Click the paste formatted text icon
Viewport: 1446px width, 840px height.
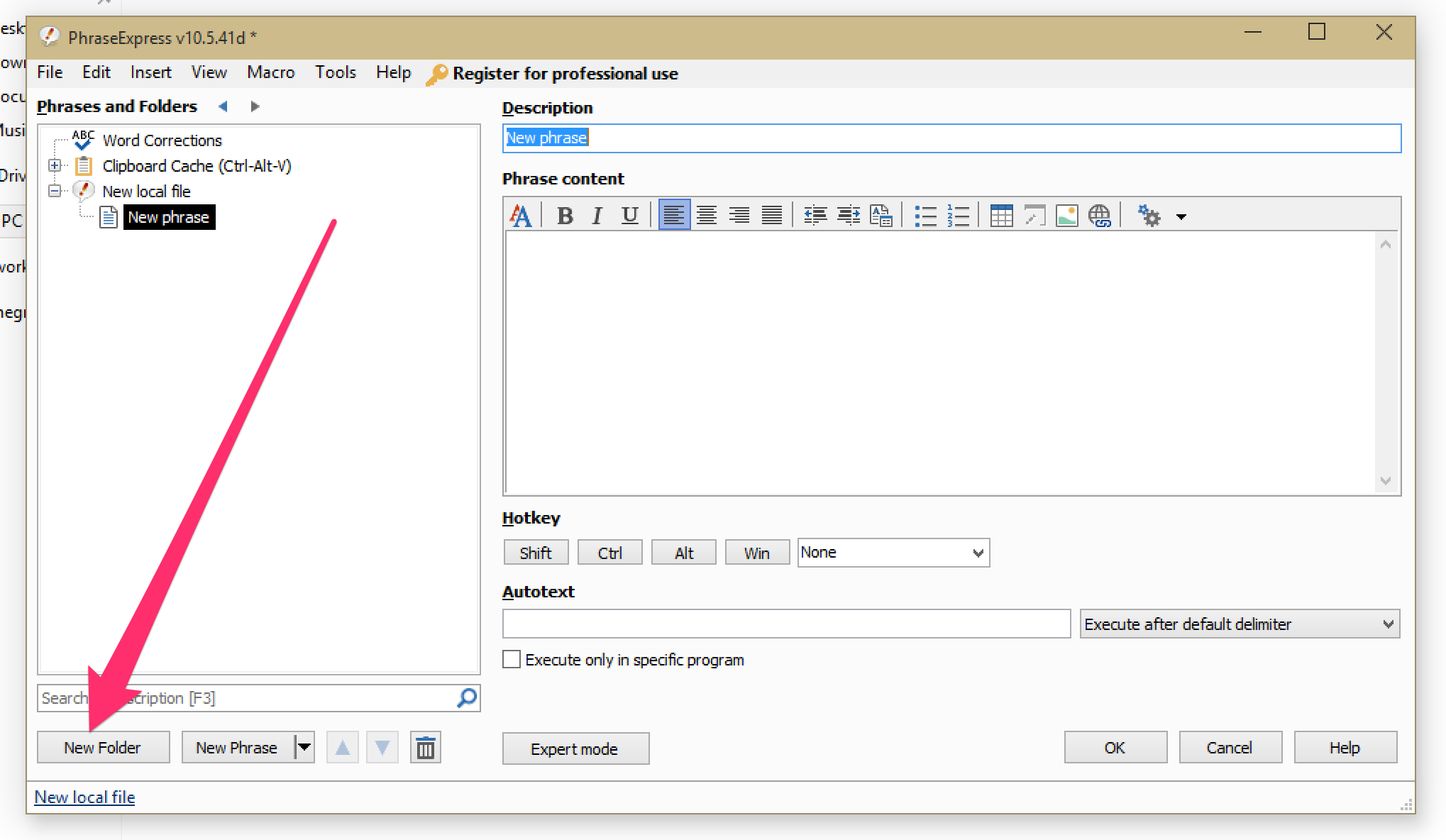881,216
